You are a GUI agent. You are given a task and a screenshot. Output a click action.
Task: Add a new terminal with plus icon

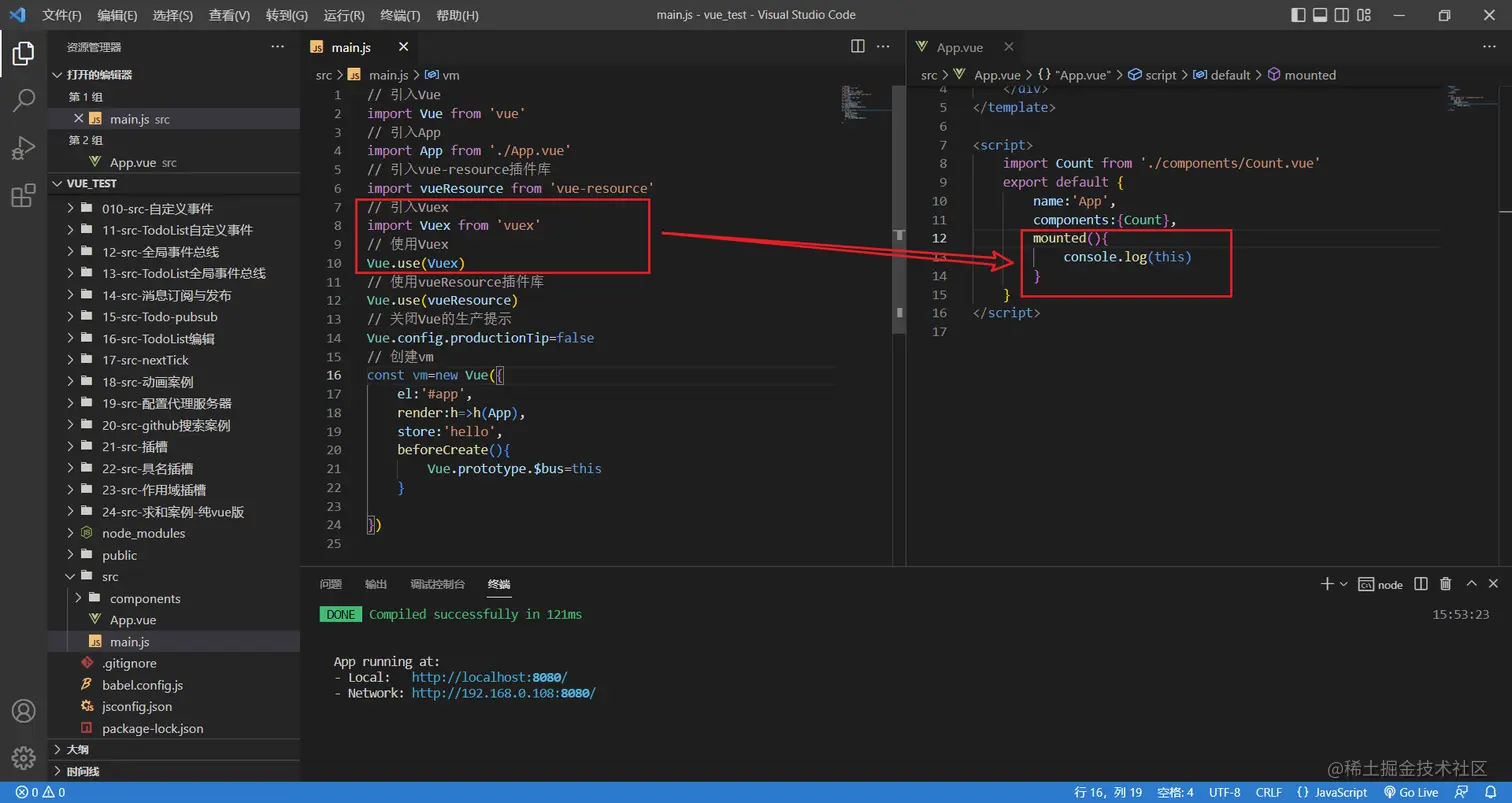coord(1327,584)
